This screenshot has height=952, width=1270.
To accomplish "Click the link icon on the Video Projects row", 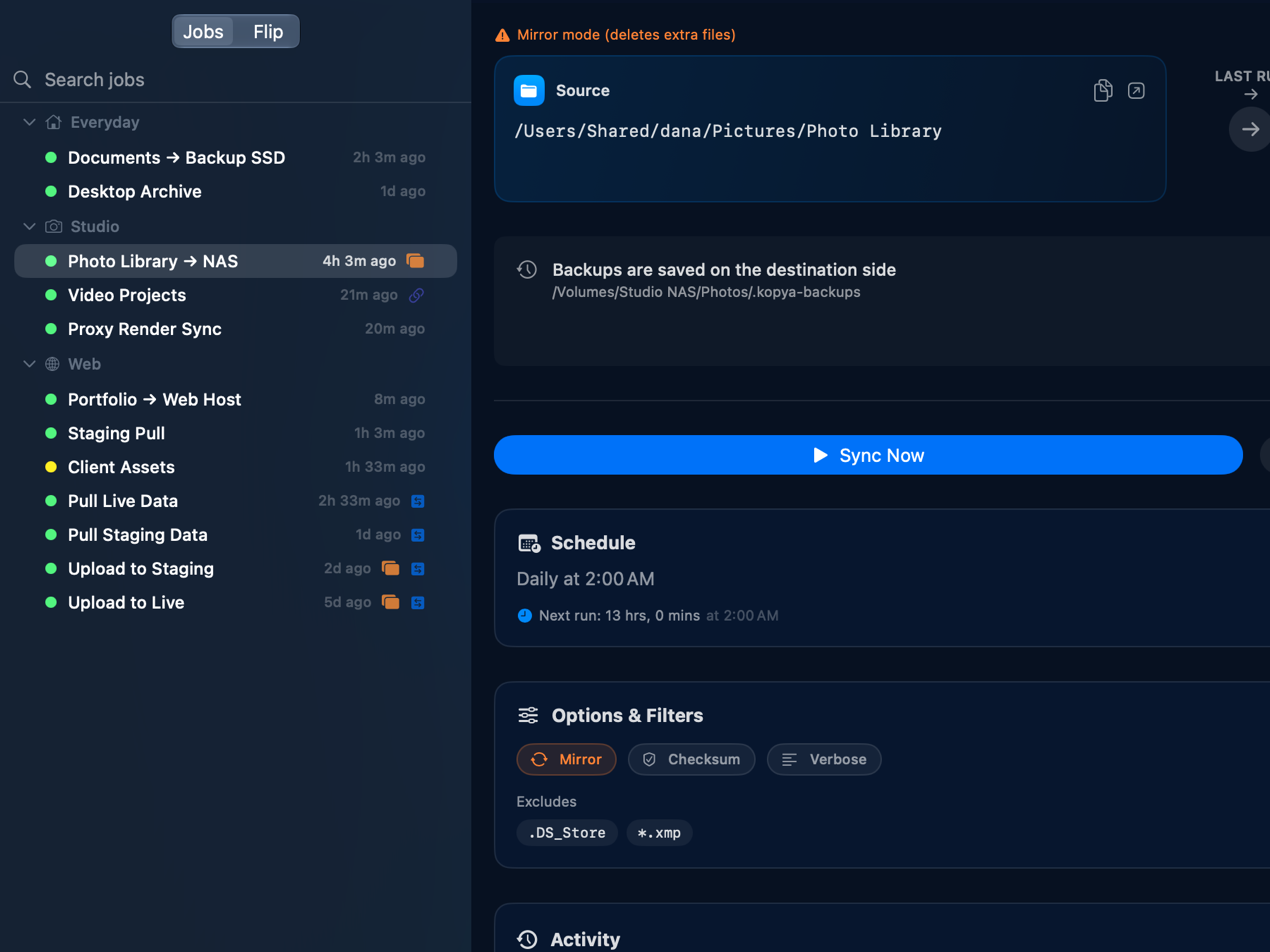I will click(417, 295).
